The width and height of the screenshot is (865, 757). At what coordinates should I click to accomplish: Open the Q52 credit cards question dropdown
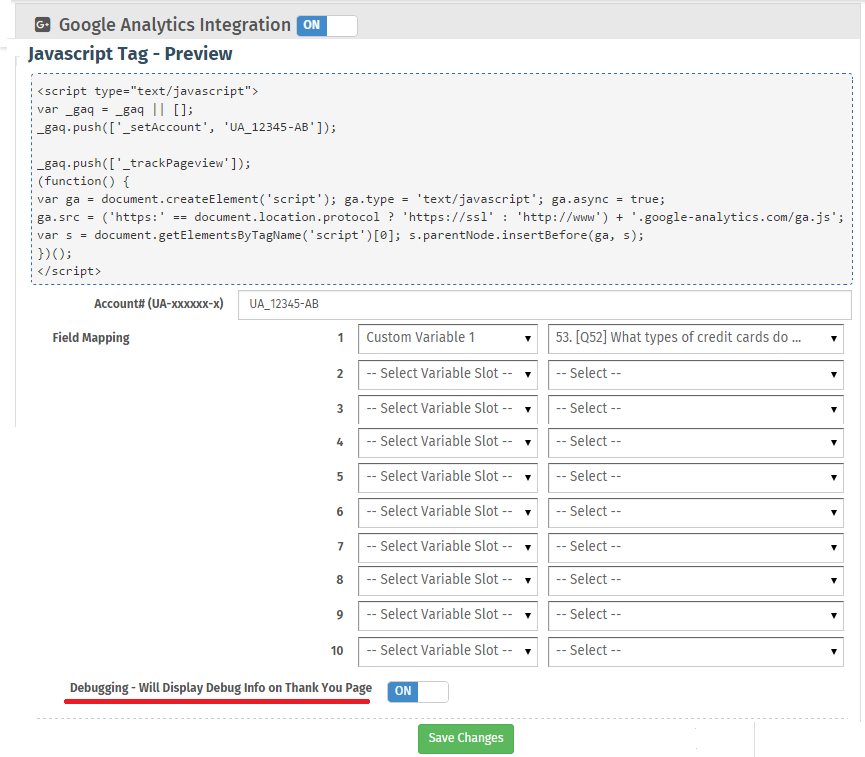coord(696,338)
